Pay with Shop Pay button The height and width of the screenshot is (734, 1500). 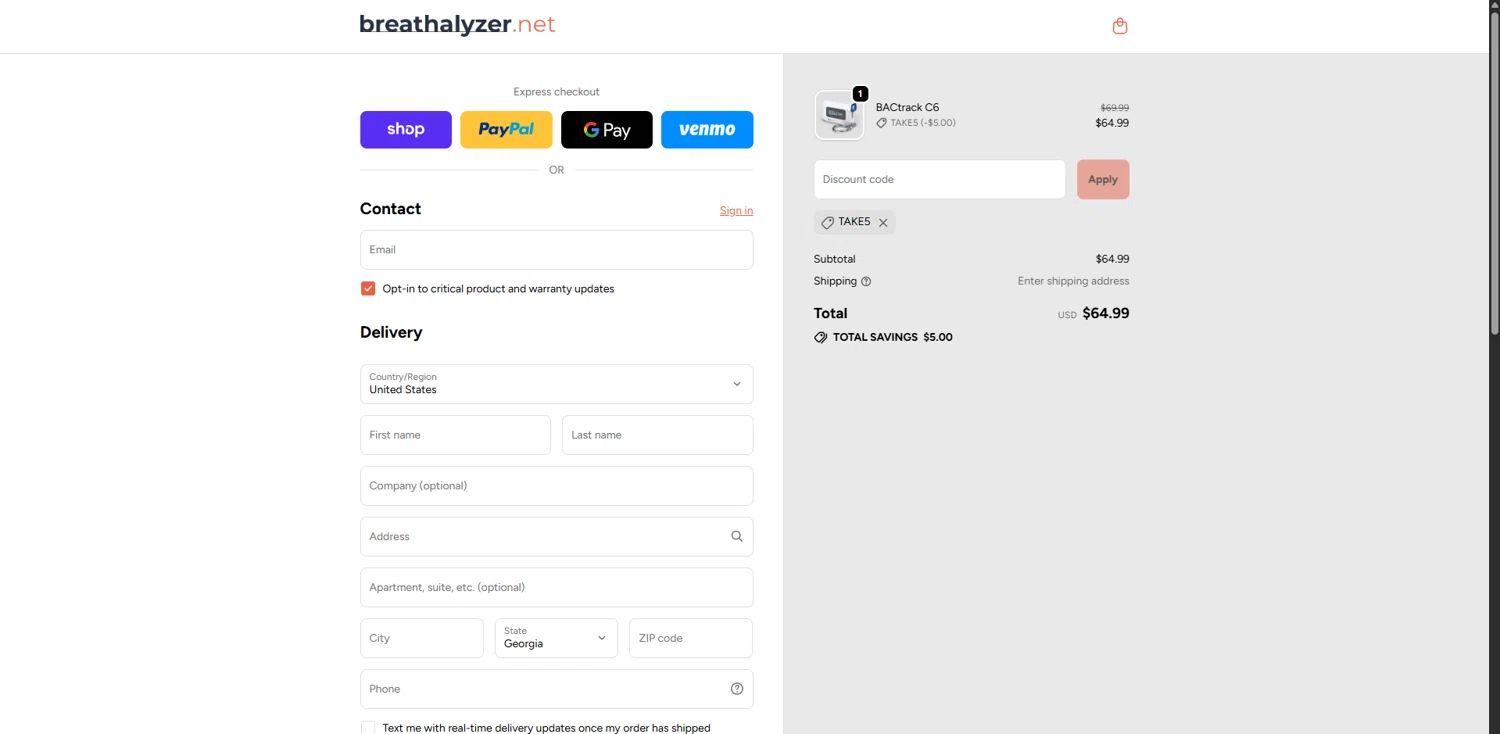[x=406, y=130]
